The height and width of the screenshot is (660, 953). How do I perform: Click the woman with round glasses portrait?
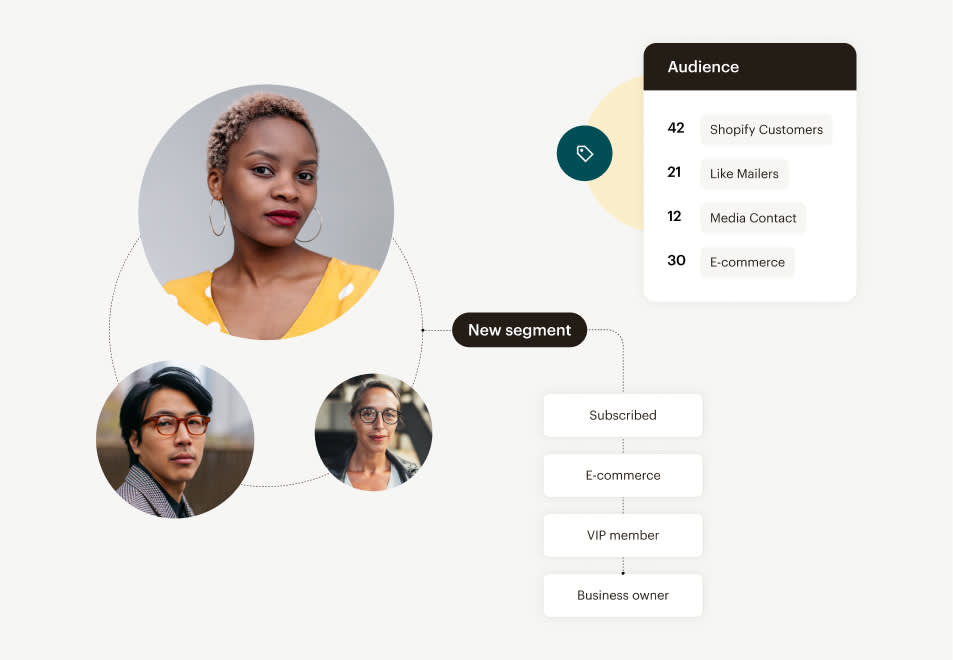tap(373, 432)
